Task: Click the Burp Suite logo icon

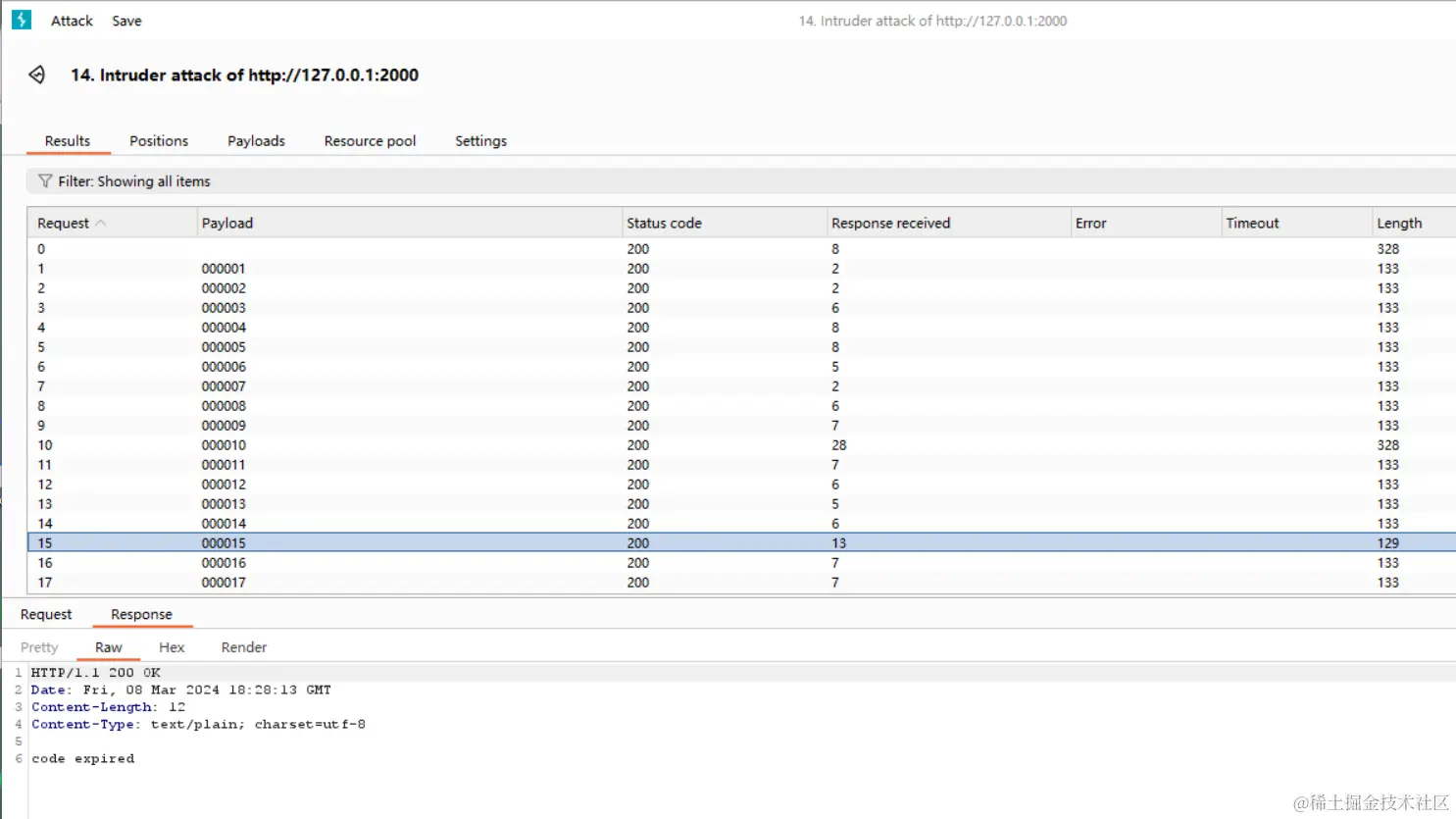Action: [x=22, y=20]
